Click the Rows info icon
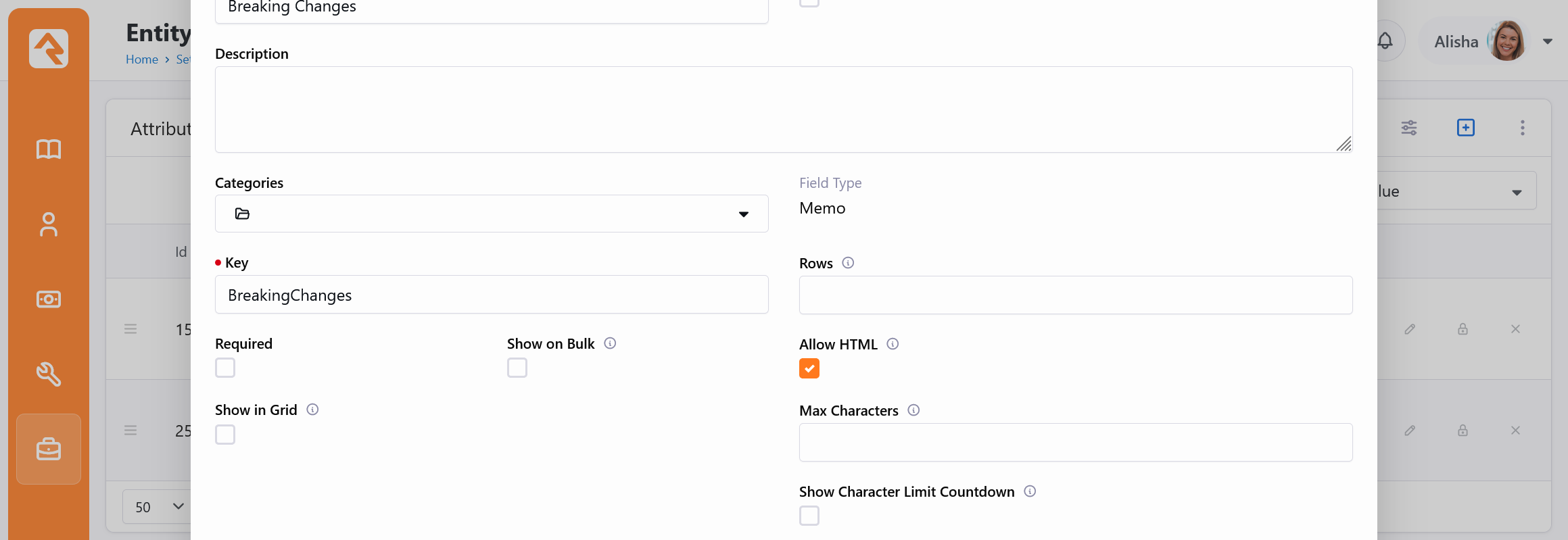Image resolution: width=1568 pixels, height=540 pixels. point(848,263)
